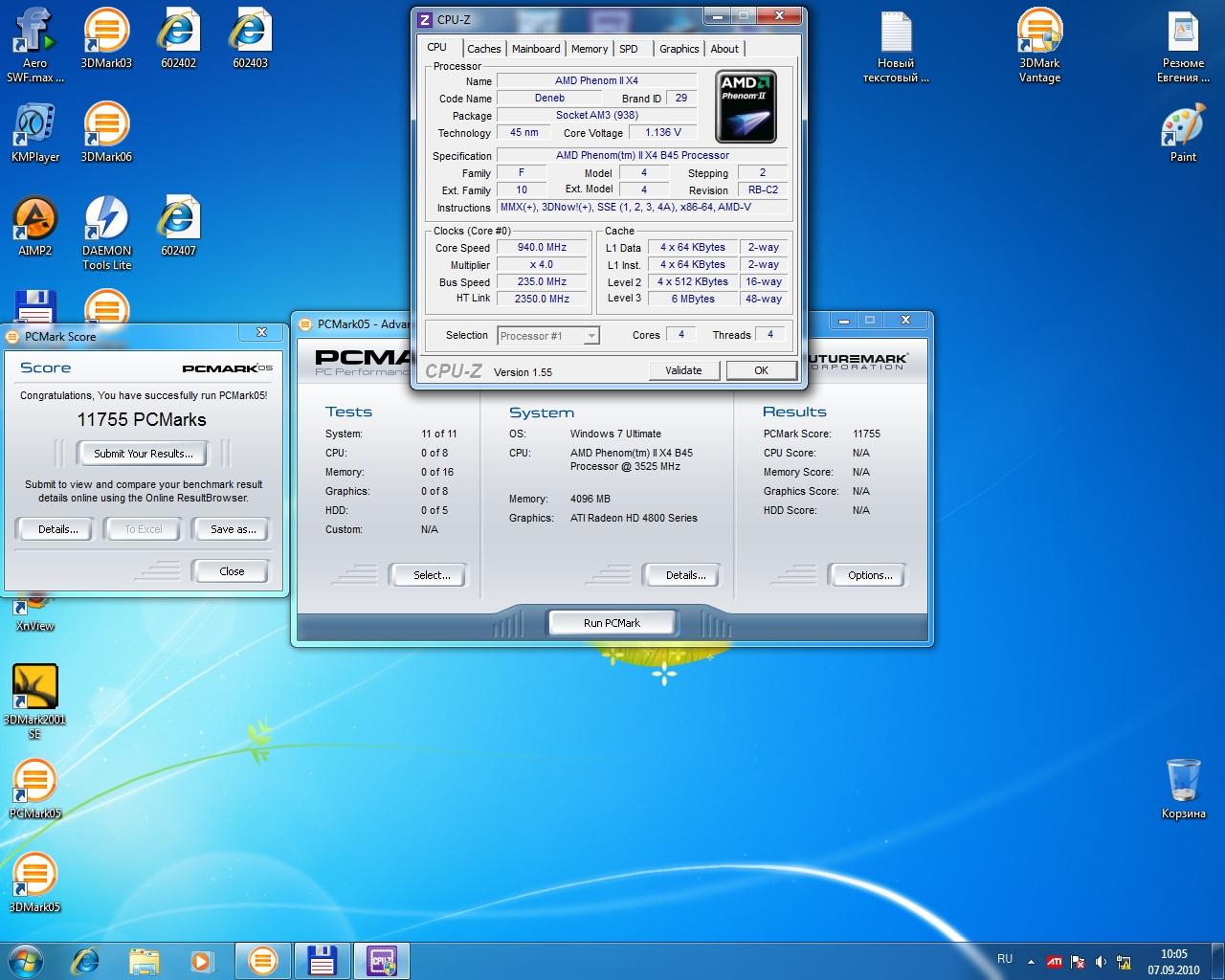Click the To Excel button
This screenshot has width=1225, height=980.
click(144, 529)
